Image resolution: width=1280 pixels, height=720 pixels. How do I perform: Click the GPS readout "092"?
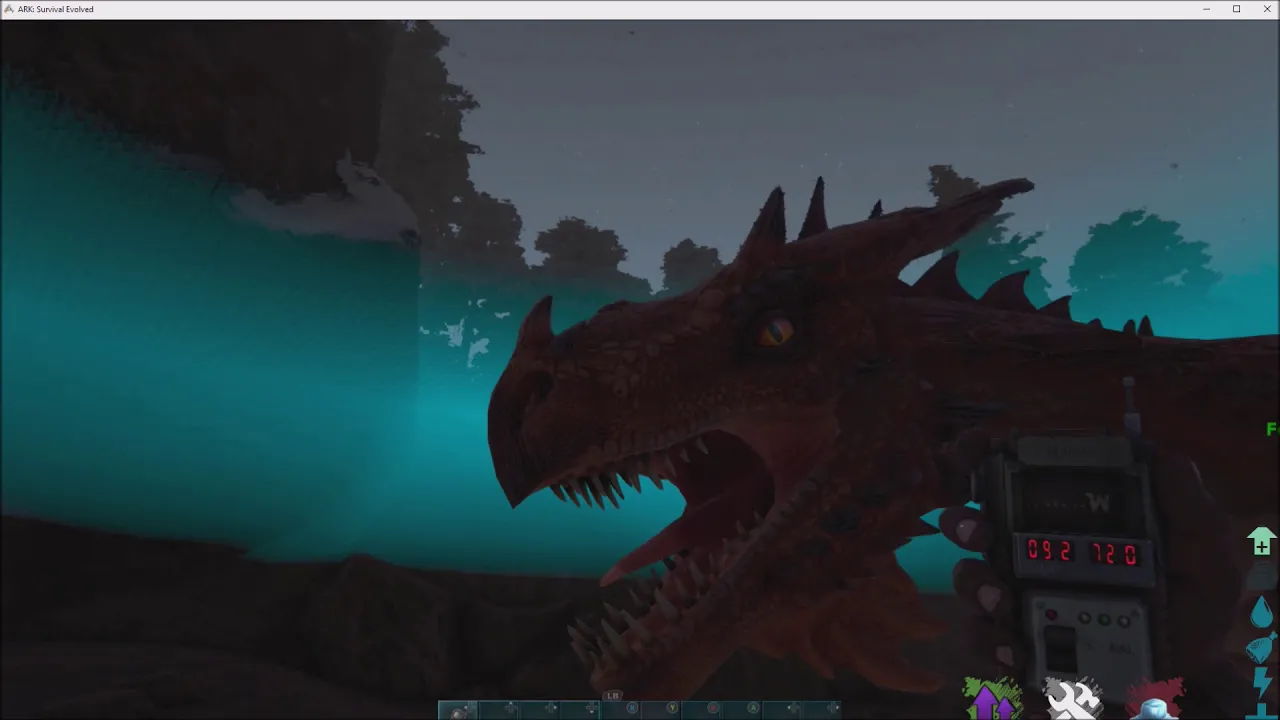pyautogui.click(x=1050, y=550)
